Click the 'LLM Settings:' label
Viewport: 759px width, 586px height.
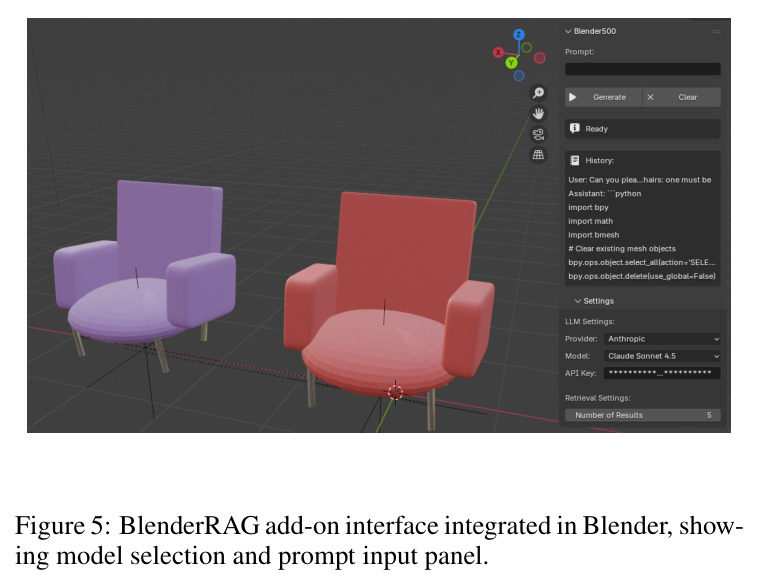[x=590, y=321]
